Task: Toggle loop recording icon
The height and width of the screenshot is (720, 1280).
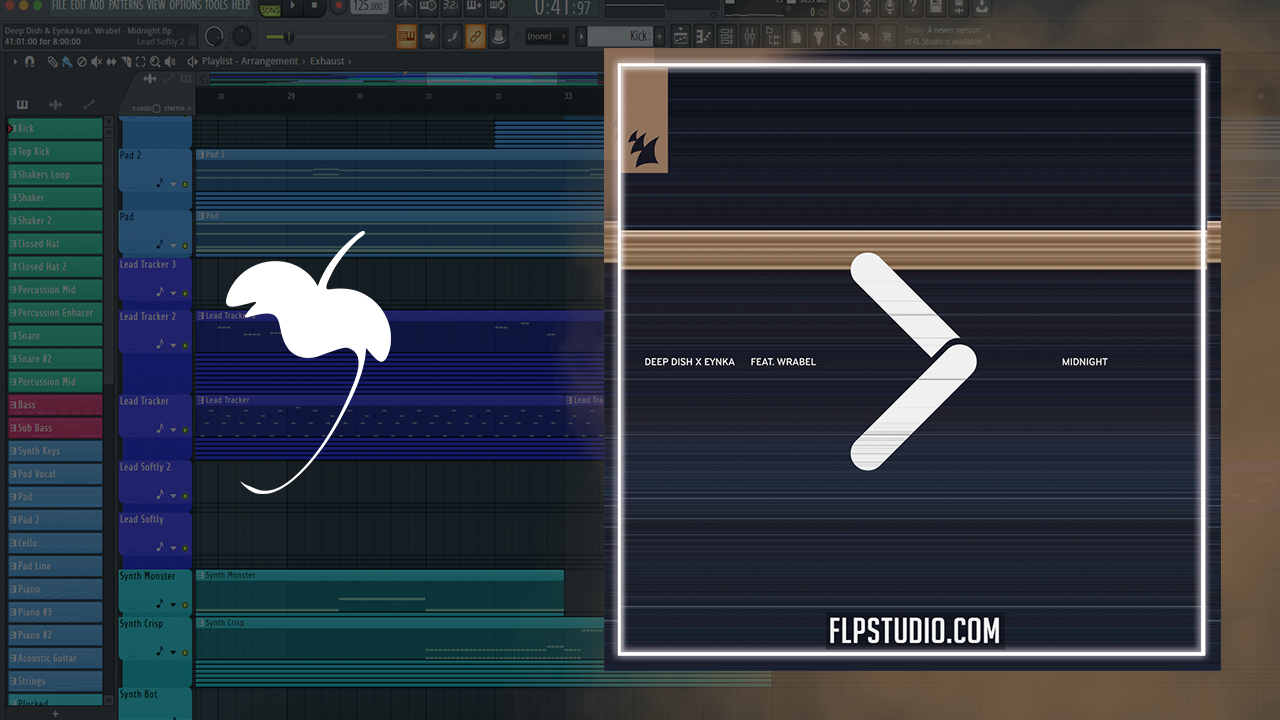Action: pos(497,6)
